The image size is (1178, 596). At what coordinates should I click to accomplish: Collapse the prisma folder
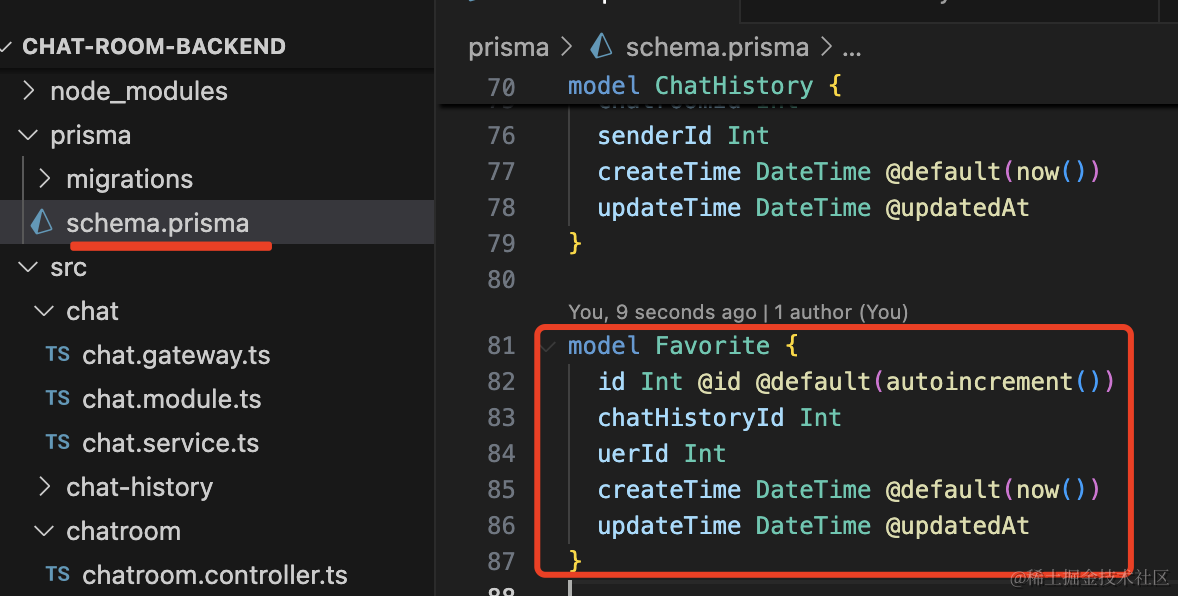coord(29,135)
